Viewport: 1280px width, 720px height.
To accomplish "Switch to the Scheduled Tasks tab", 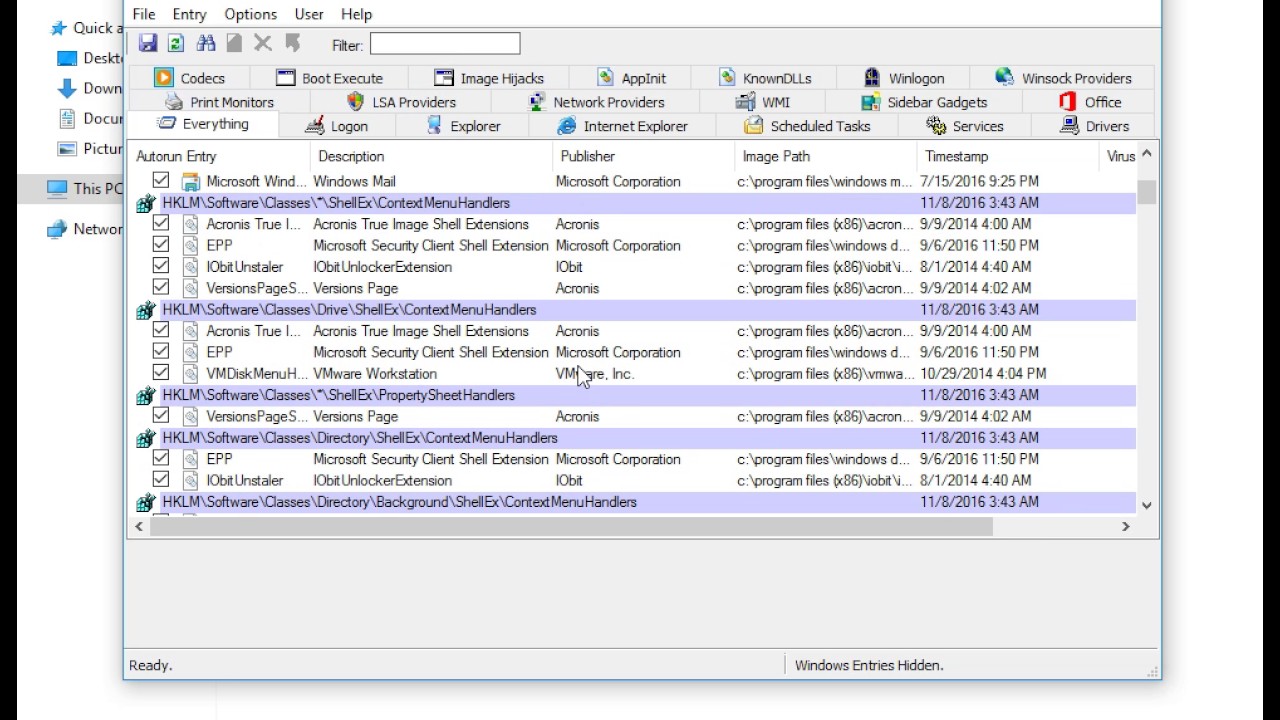I will point(807,126).
